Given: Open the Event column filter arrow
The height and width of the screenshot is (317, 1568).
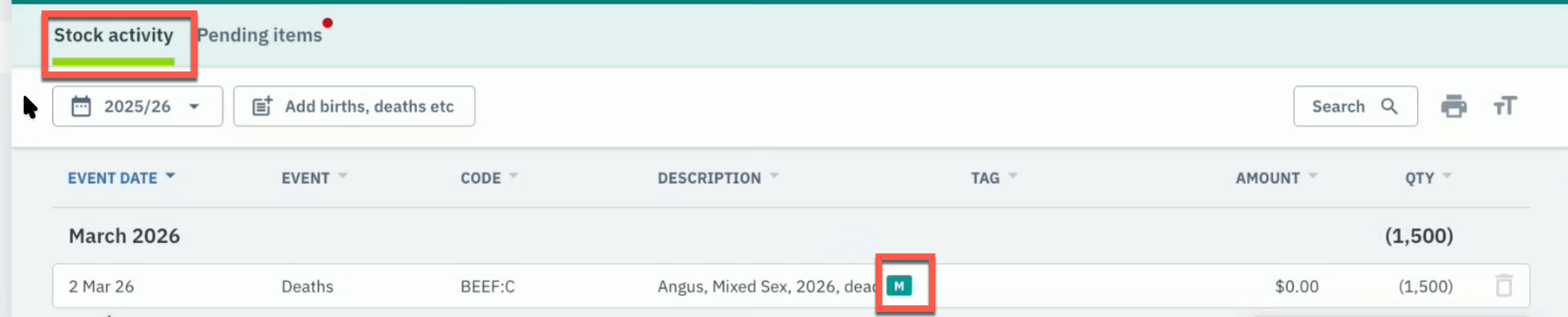Looking at the screenshot, I should (x=343, y=176).
